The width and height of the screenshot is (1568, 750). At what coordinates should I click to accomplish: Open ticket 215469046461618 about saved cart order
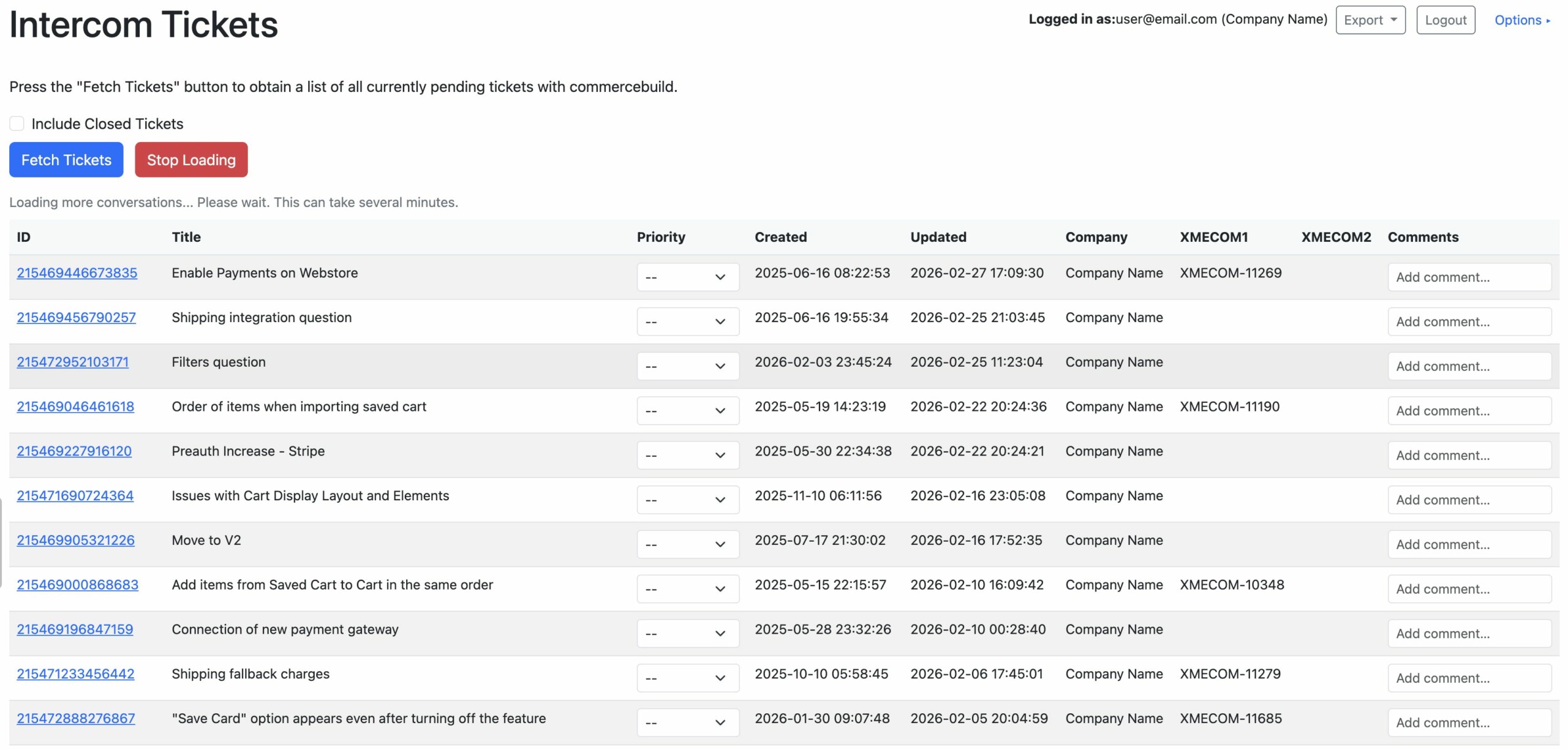75,407
